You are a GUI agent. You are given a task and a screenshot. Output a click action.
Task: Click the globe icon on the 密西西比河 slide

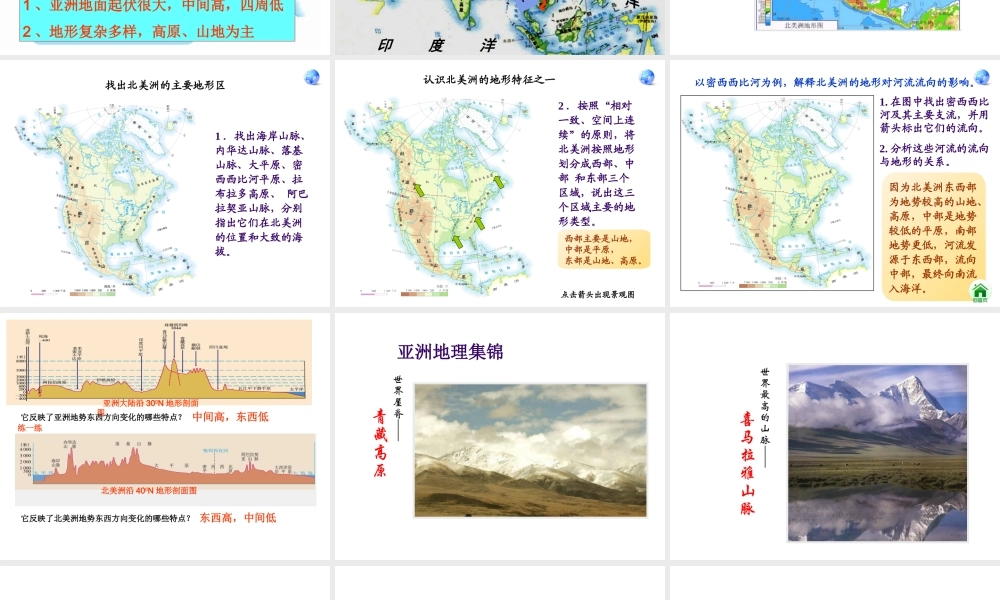click(x=982, y=78)
